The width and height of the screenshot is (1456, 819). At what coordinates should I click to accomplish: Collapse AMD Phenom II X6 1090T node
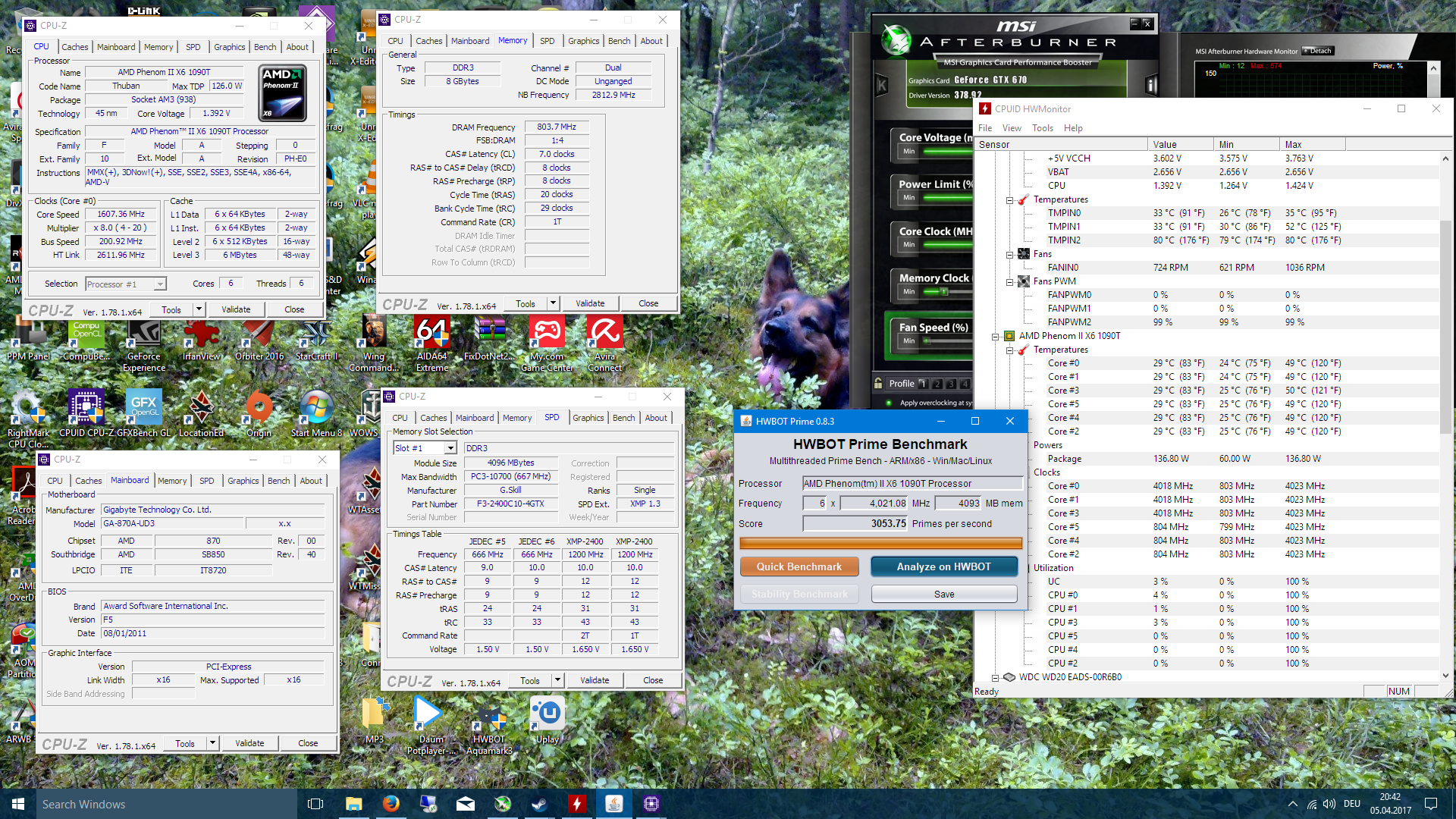tap(995, 337)
